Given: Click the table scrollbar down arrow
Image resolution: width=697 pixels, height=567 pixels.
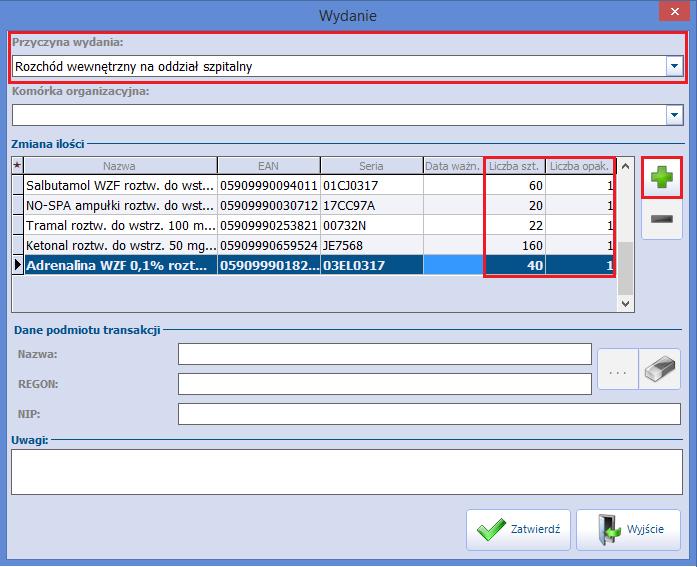Looking at the screenshot, I should point(625,303).
